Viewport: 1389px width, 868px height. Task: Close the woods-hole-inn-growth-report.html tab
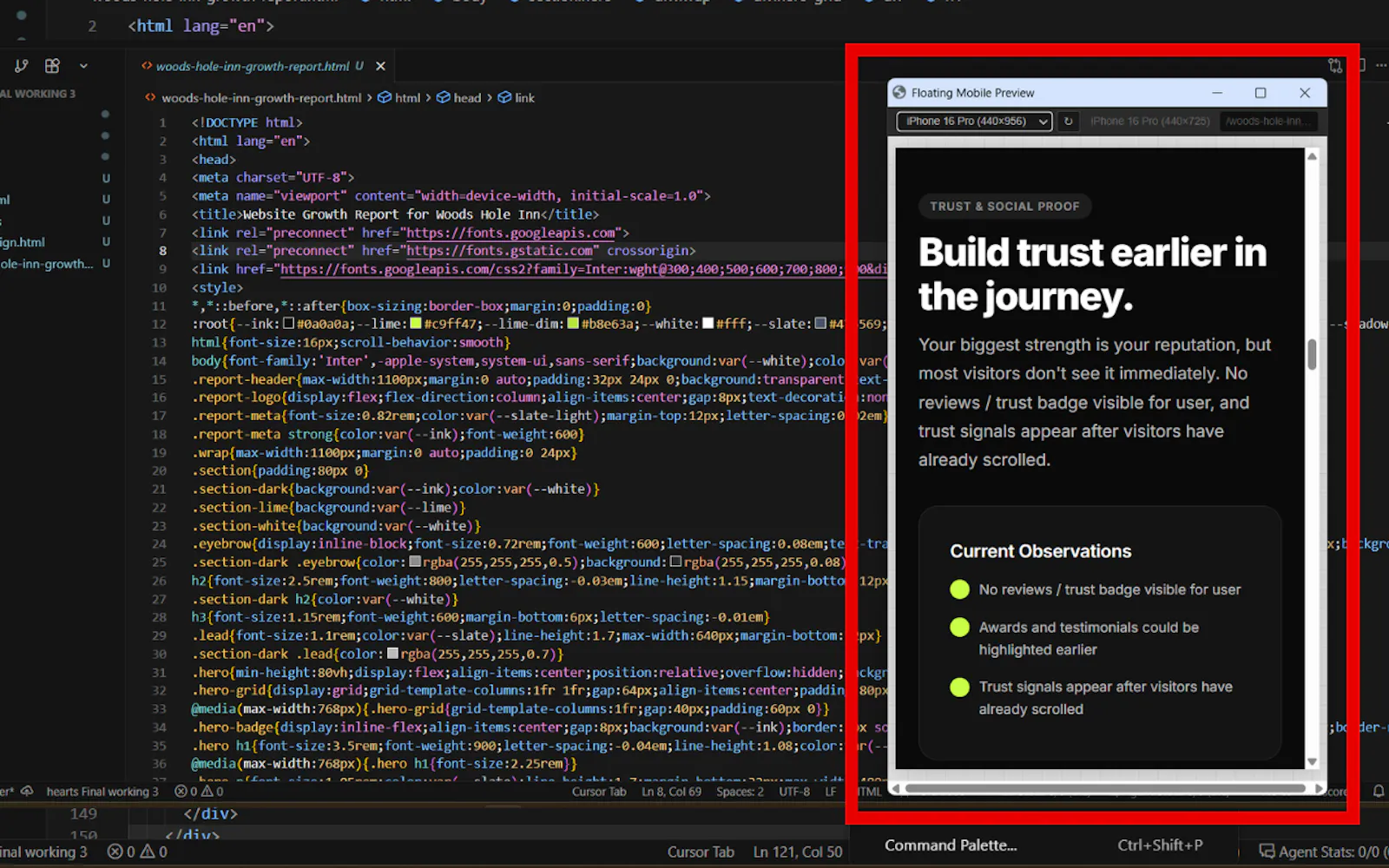380,66
